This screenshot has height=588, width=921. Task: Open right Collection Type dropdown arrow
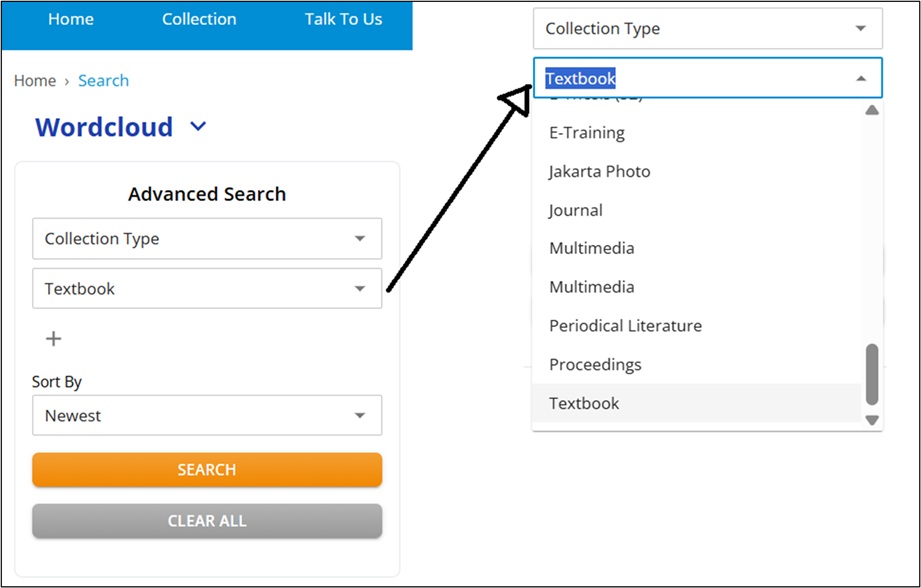click(861, 29)
